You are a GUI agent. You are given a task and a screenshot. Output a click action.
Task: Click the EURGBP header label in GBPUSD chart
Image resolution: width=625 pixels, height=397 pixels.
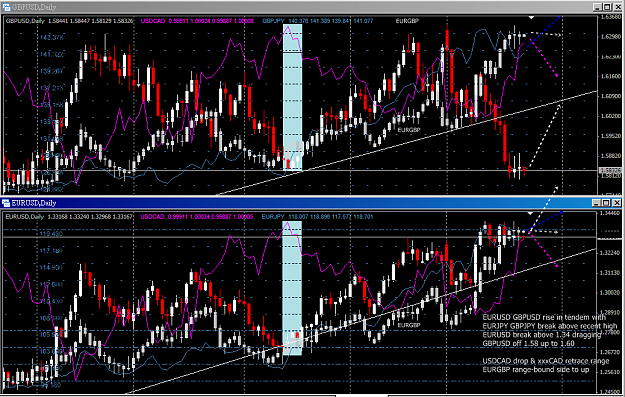coord(407,21)
